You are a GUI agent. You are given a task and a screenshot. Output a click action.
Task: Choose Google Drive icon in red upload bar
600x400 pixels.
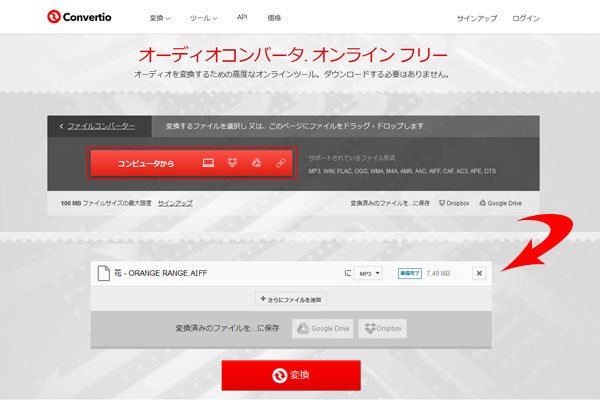coord(256,163)
